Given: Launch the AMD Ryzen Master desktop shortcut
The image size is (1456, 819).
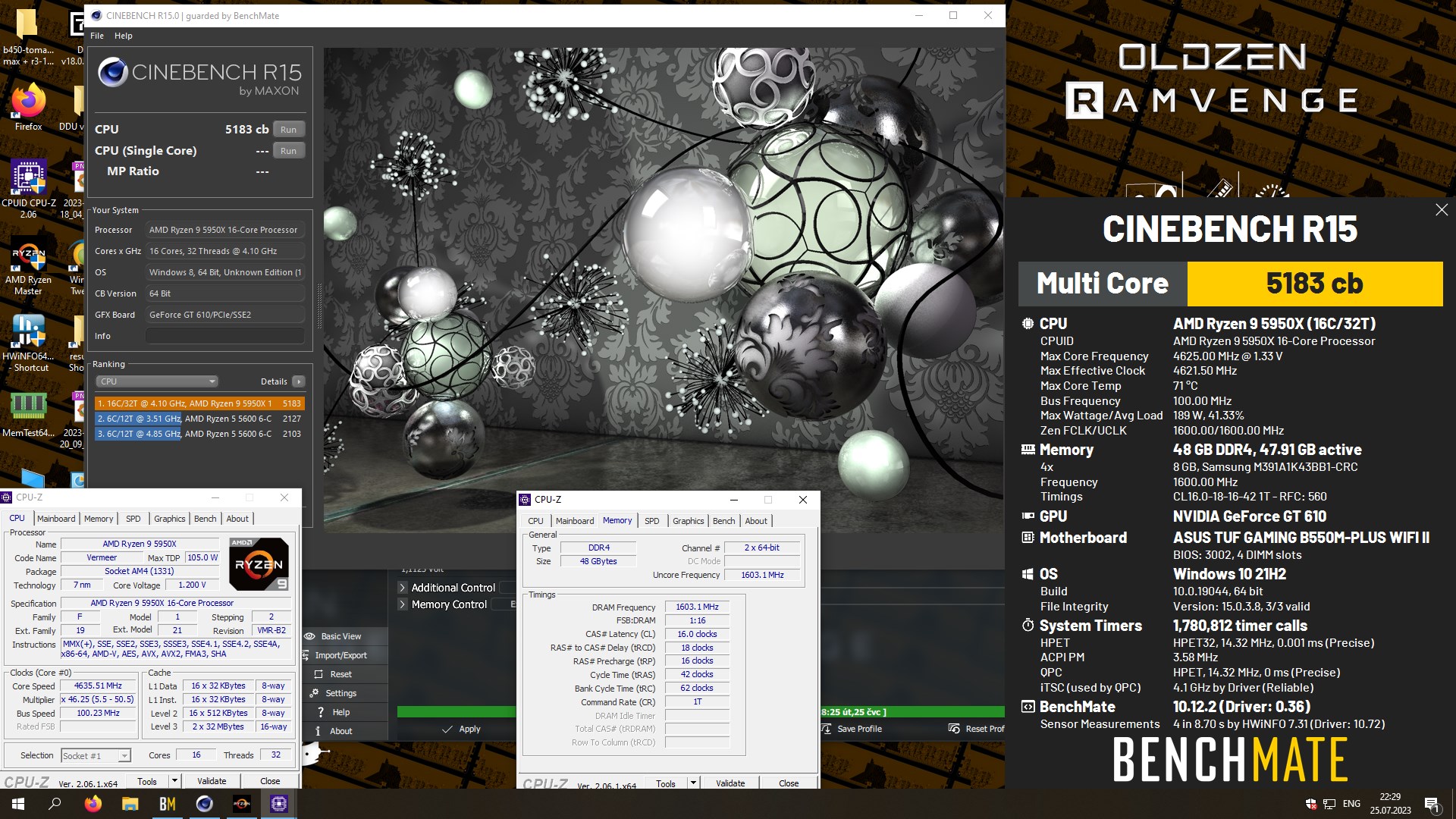Looking at the screenshot, I should pyautogui.click(x=29, y=267).
